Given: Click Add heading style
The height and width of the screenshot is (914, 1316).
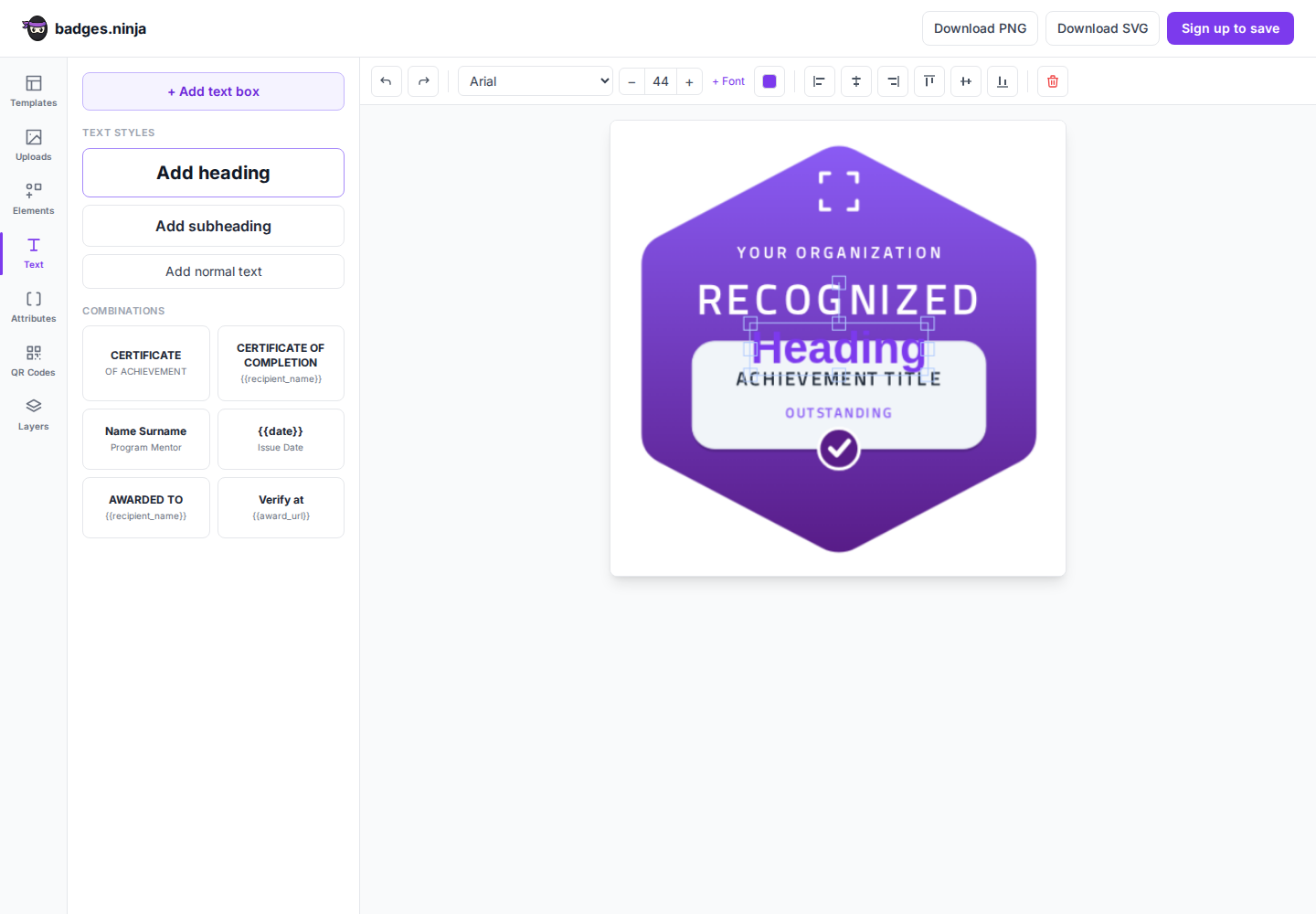Looking at the screenshot, I should 213,173.
